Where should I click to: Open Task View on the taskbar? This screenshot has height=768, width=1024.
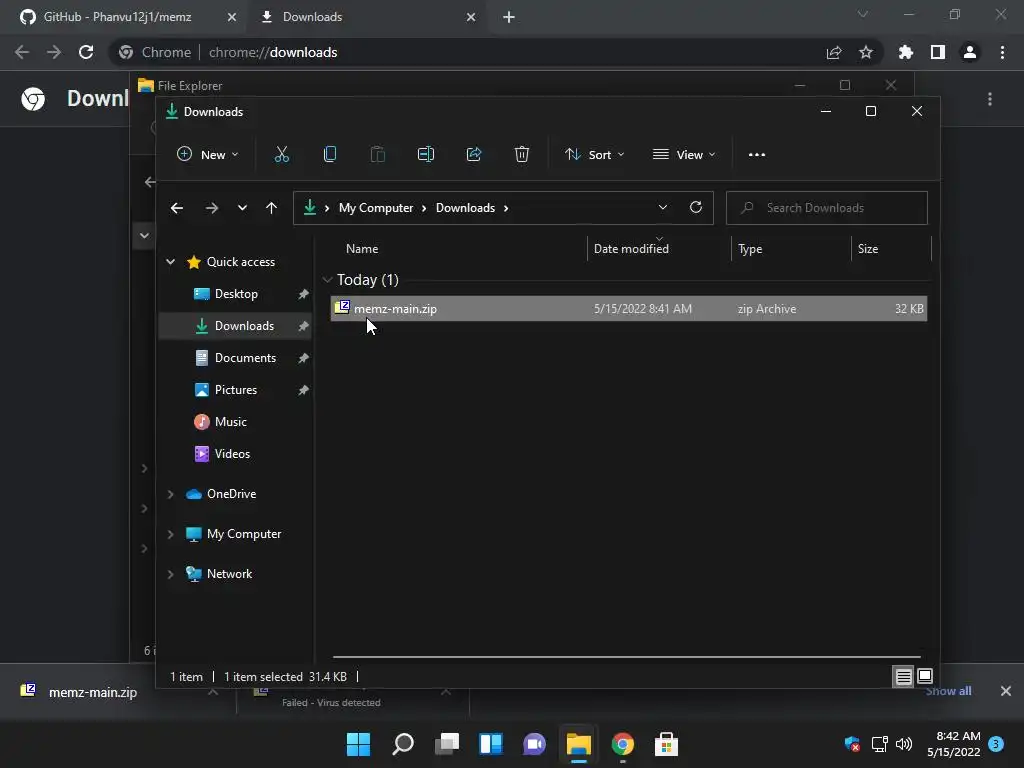(447, 744)
